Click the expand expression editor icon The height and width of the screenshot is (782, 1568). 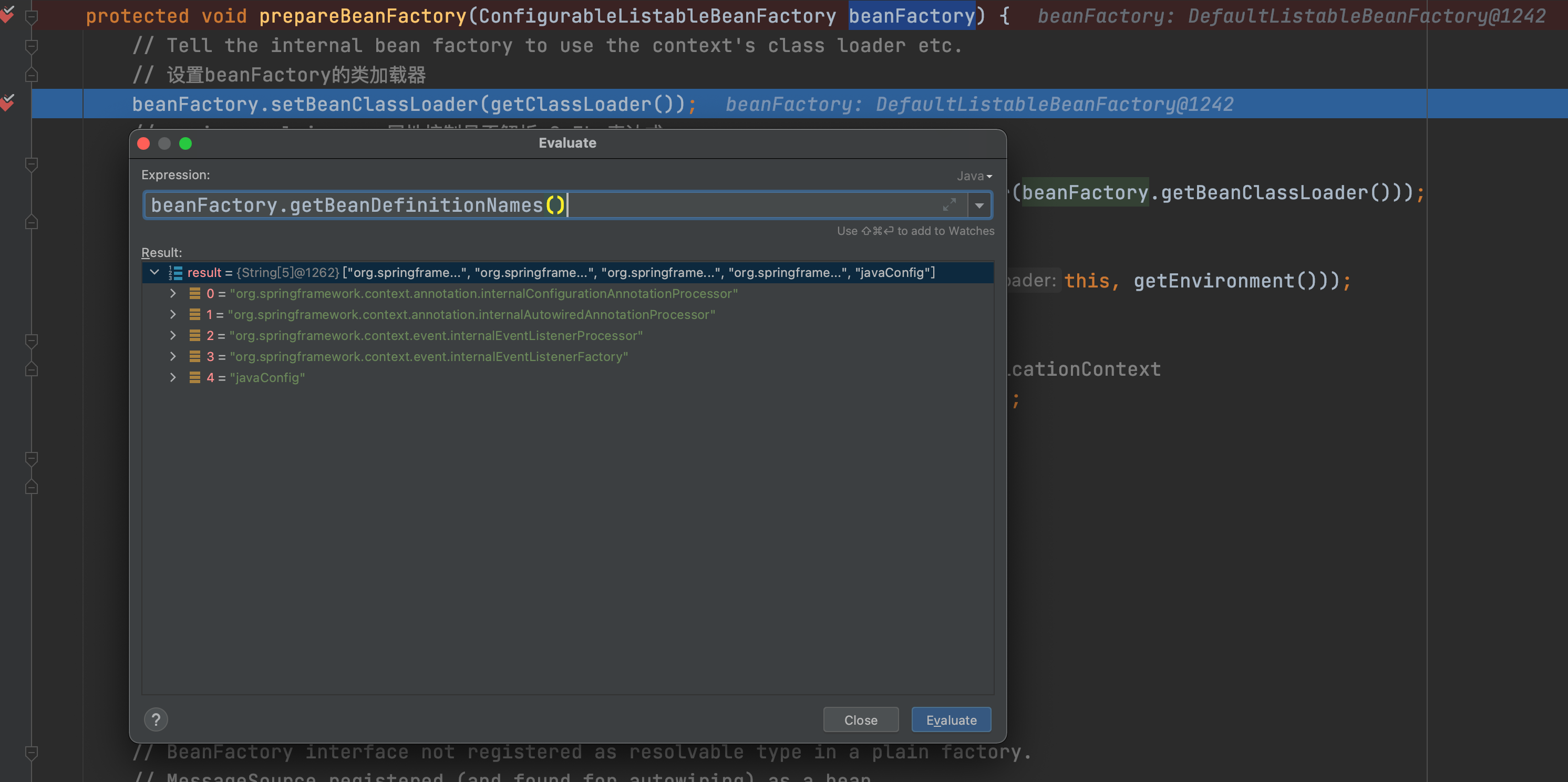click(x=949, y=205)
